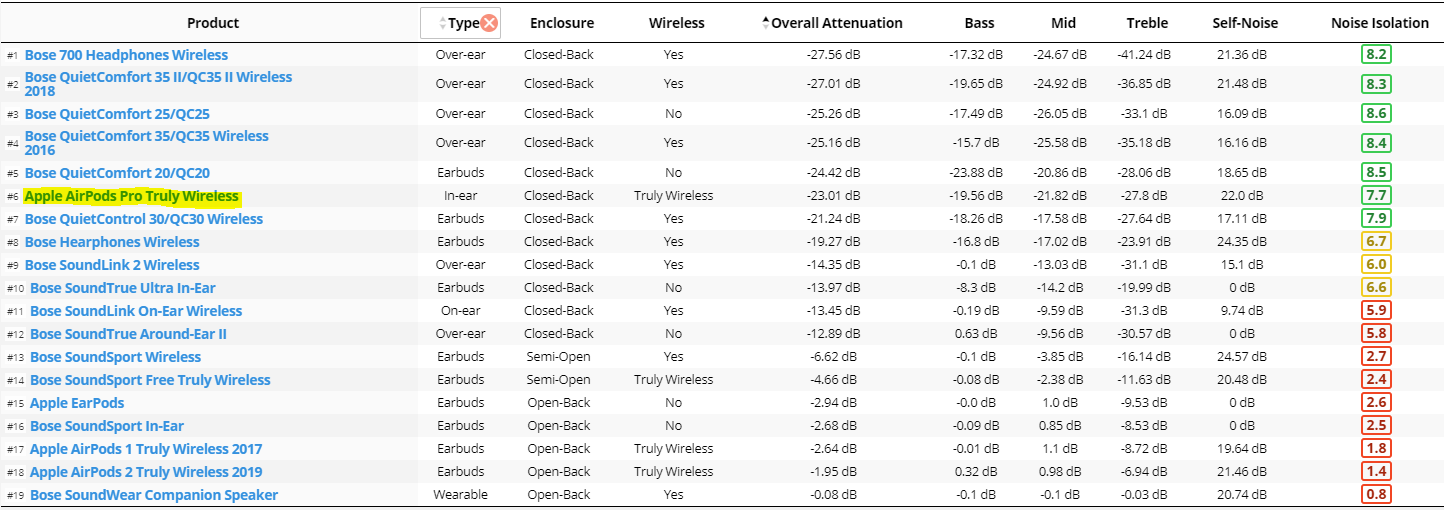Open Bose 700 Headphones Wireless link

126,55
